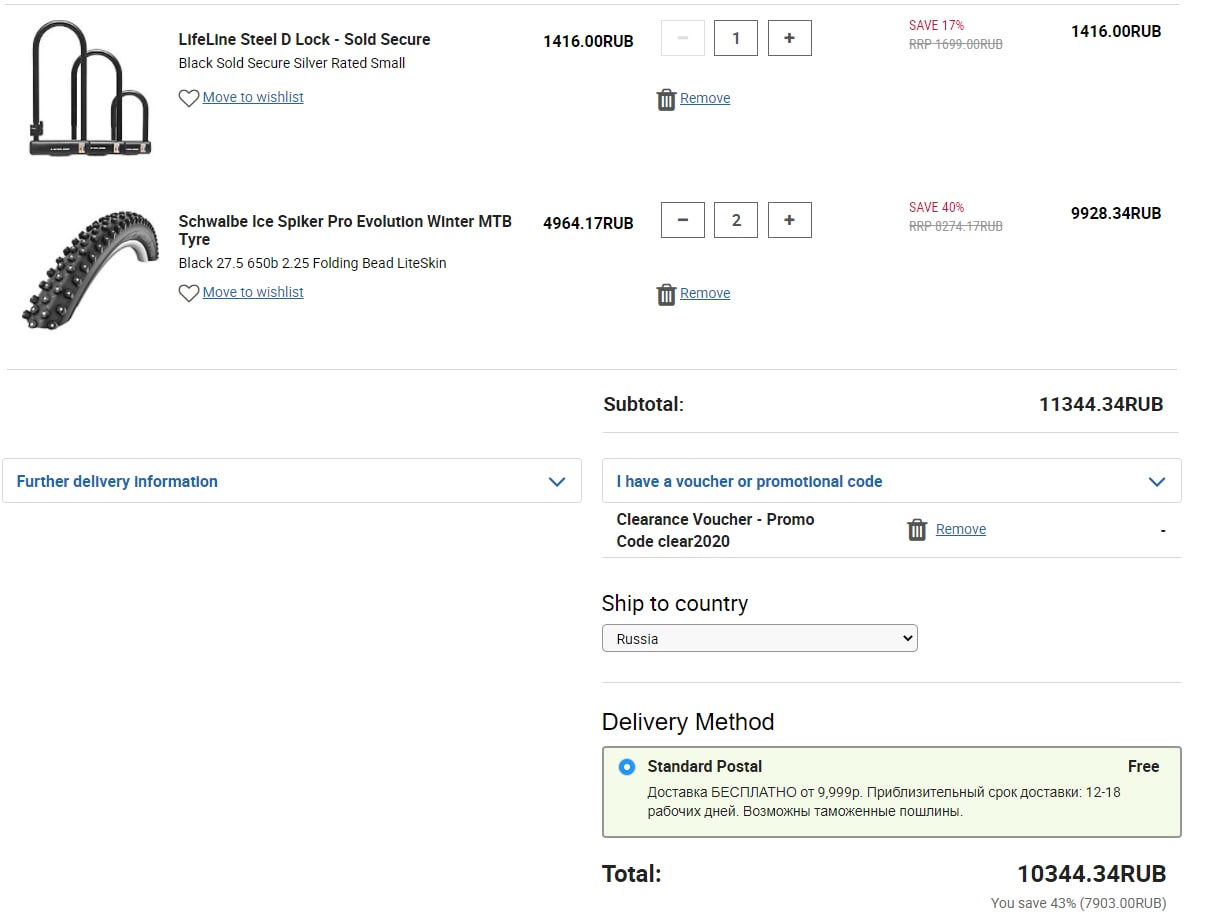Click chevron on voucher or promotional code
Viewport: 1214px width, 919px height.
[1157, 482]
